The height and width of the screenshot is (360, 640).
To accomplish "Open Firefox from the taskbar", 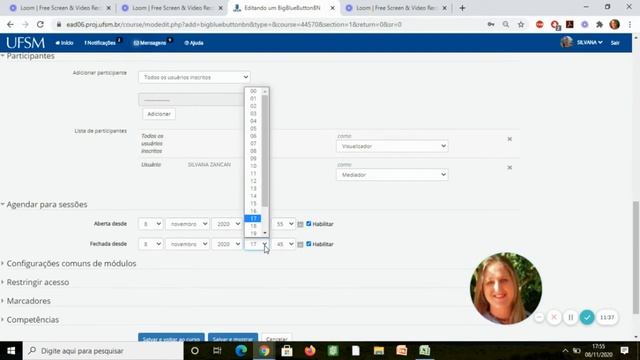I will 310,351.
